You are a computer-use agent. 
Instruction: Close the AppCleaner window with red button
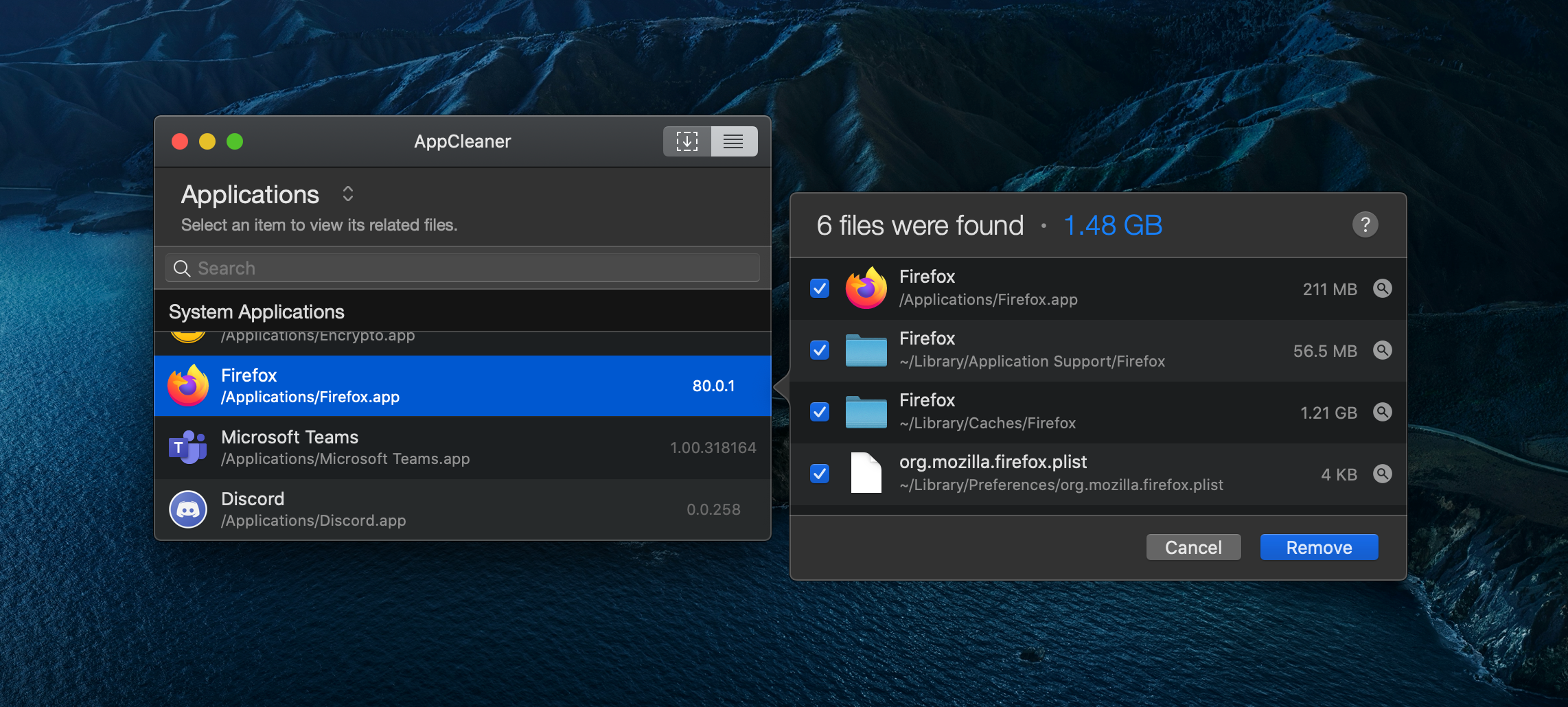point(180,141)
